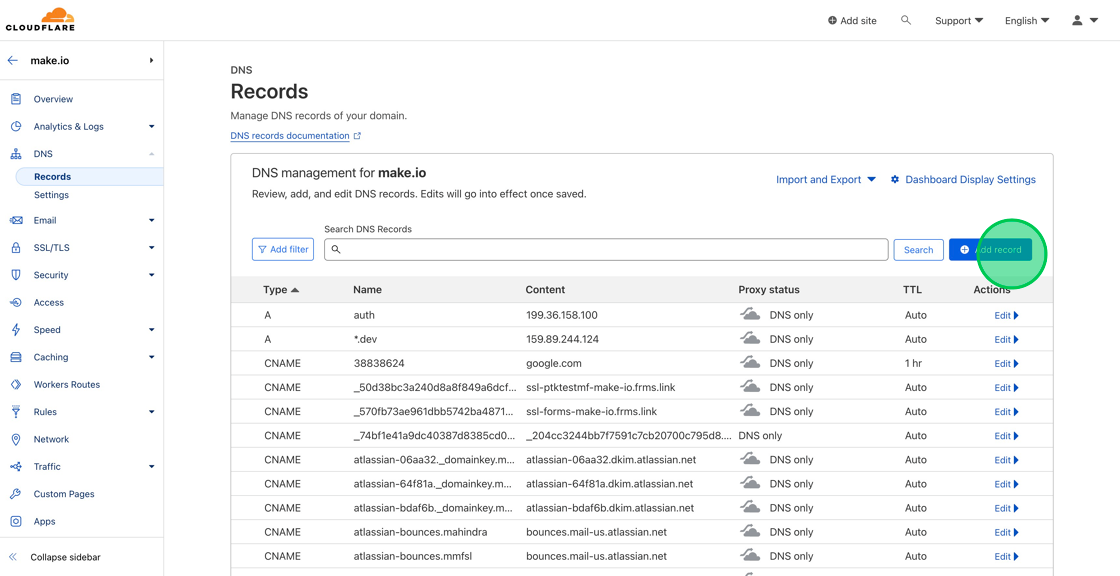Toggle the proxy cloud for *.dev record
This screenshot has height=576, width=1120.
coord(751,338)
